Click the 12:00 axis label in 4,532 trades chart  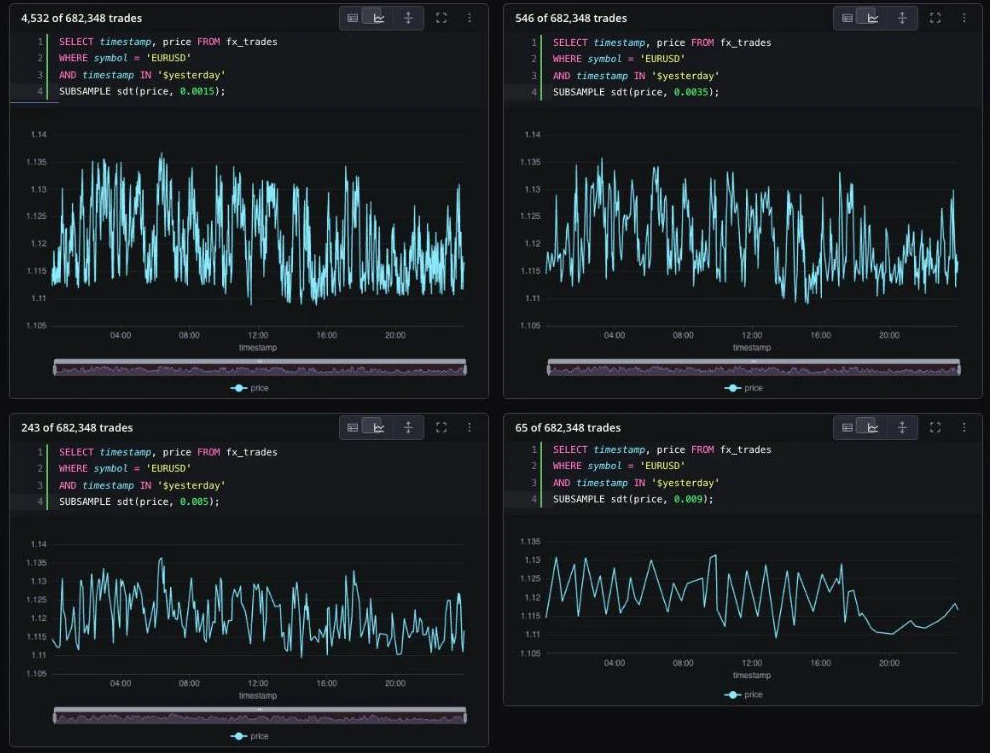(258, 335)
